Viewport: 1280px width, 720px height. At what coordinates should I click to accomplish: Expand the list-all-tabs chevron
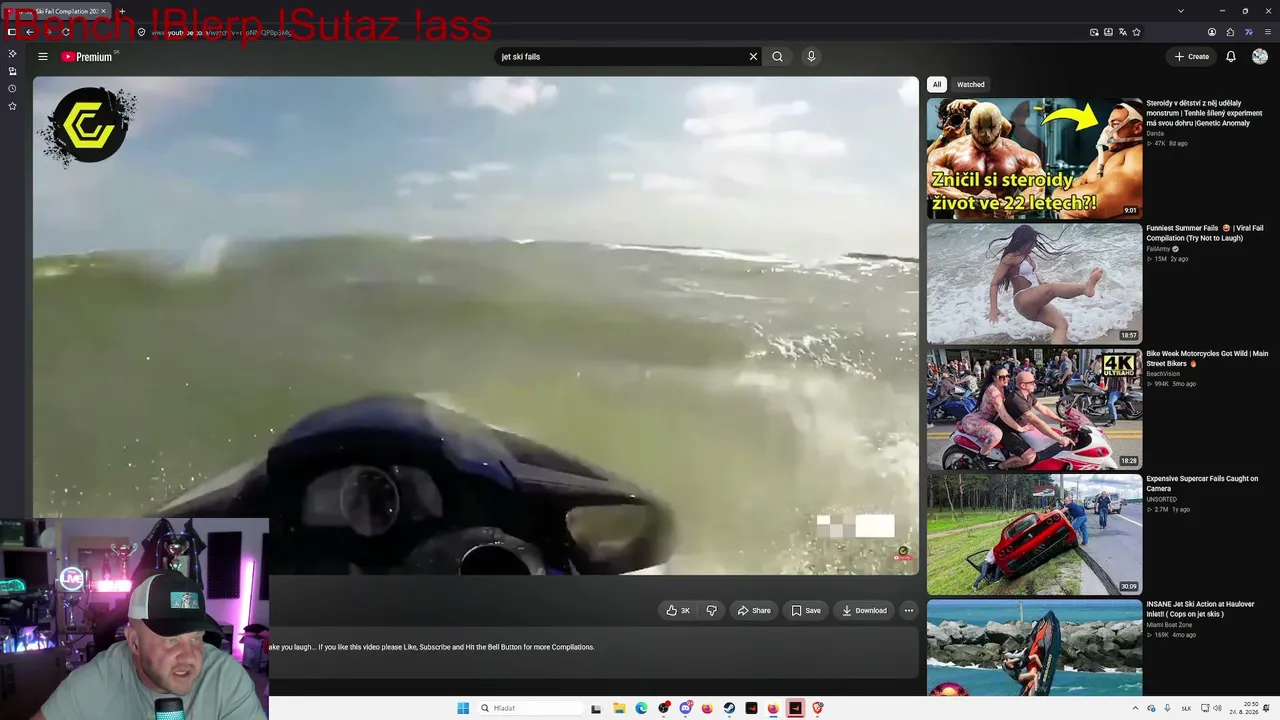[x=1181, y=11]
